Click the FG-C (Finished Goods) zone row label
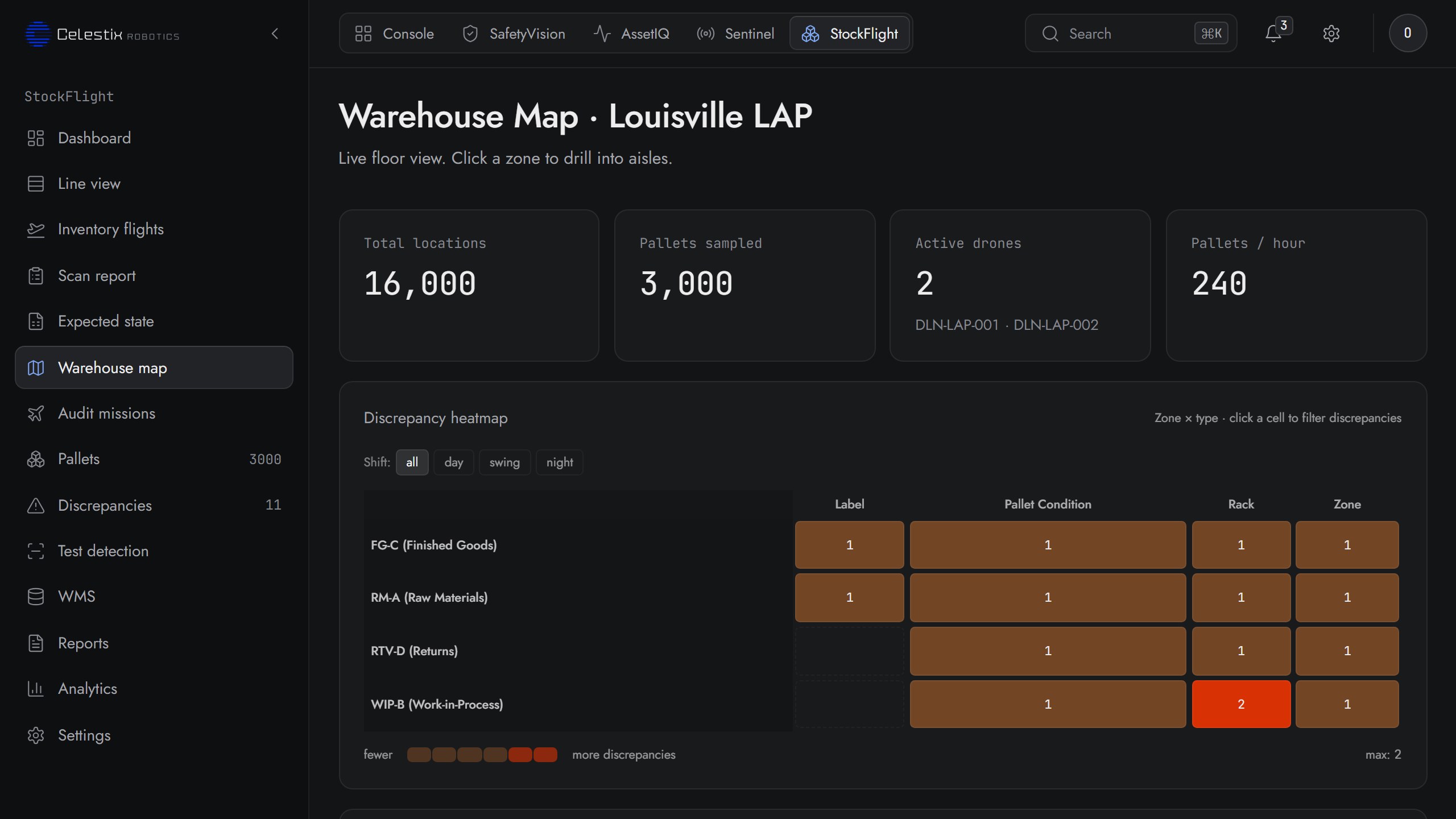1456x819 pixels. pyautogui.click(x=434, y=545)
